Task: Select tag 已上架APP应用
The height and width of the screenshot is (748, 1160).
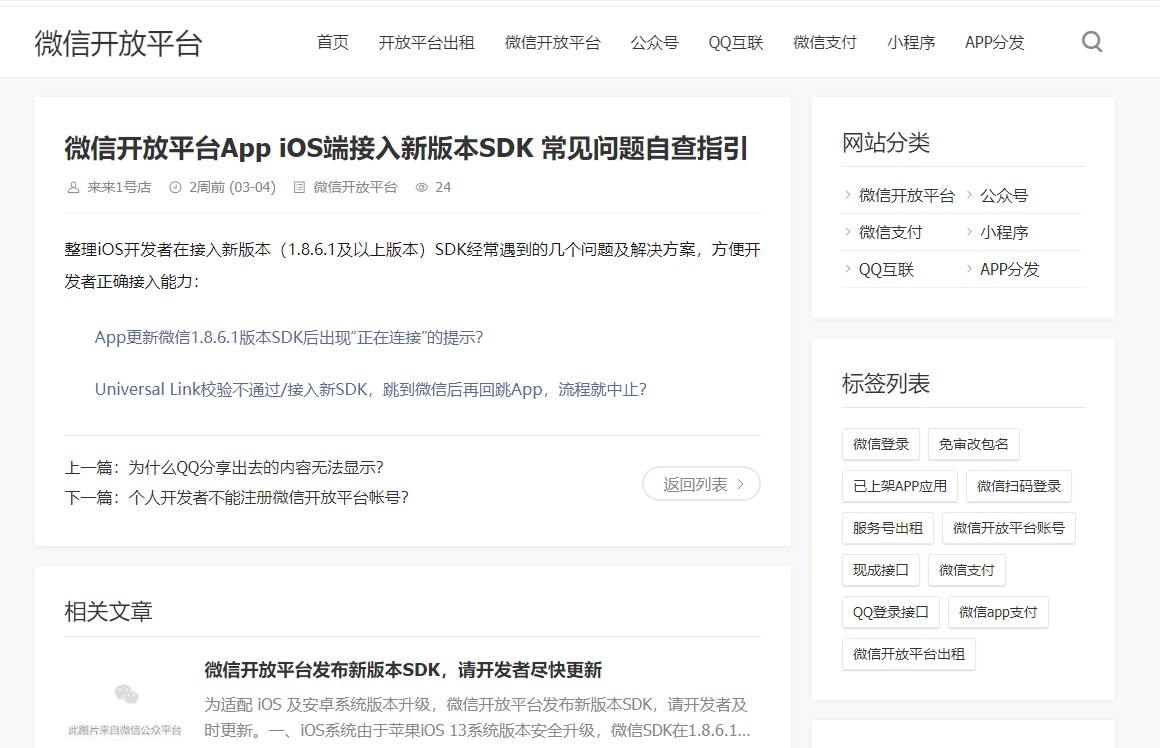Action: click(900, 486)
